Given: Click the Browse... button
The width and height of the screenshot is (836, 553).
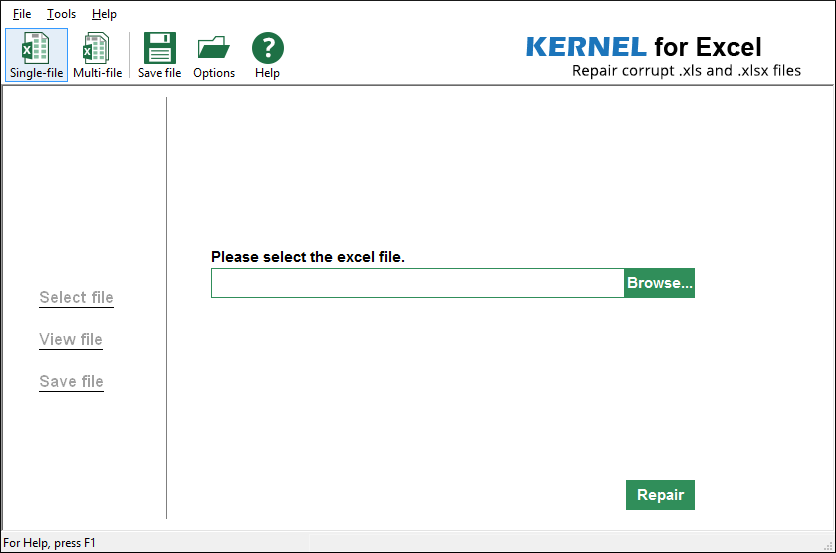Looking at the screenshot, I should (660, 283).
